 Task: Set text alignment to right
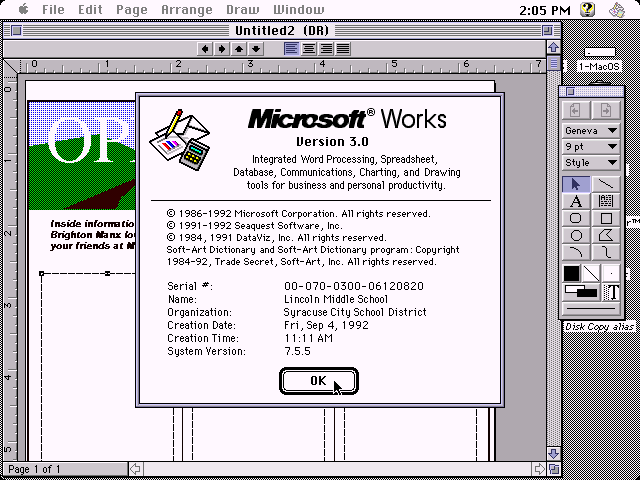pos(326,49)
